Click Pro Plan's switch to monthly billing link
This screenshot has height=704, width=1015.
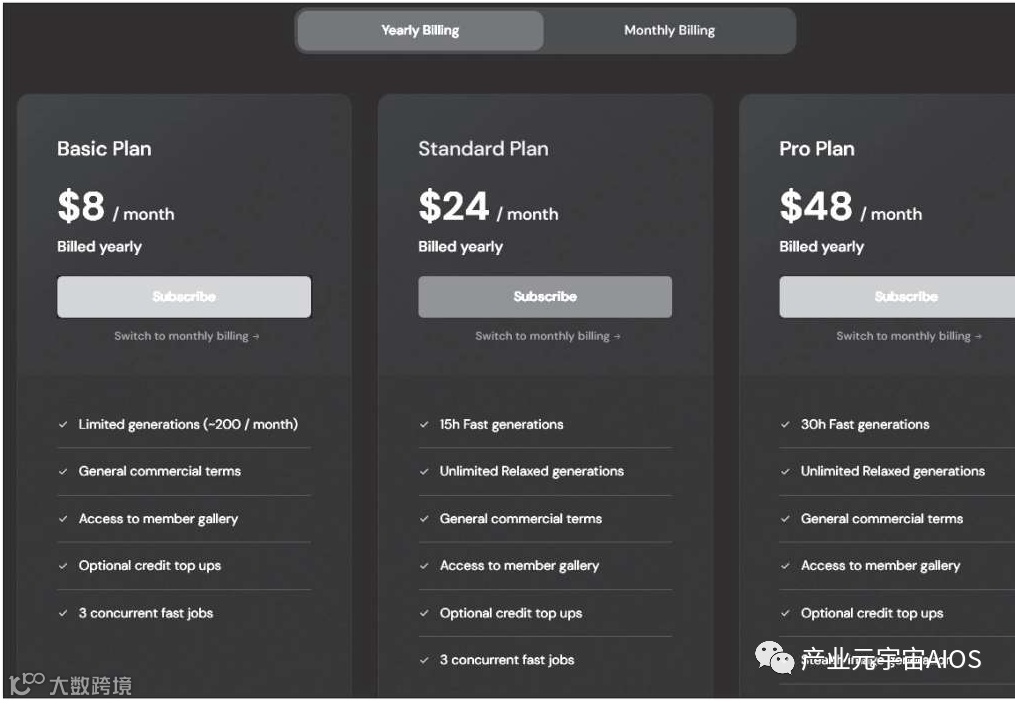coord(909,336)
